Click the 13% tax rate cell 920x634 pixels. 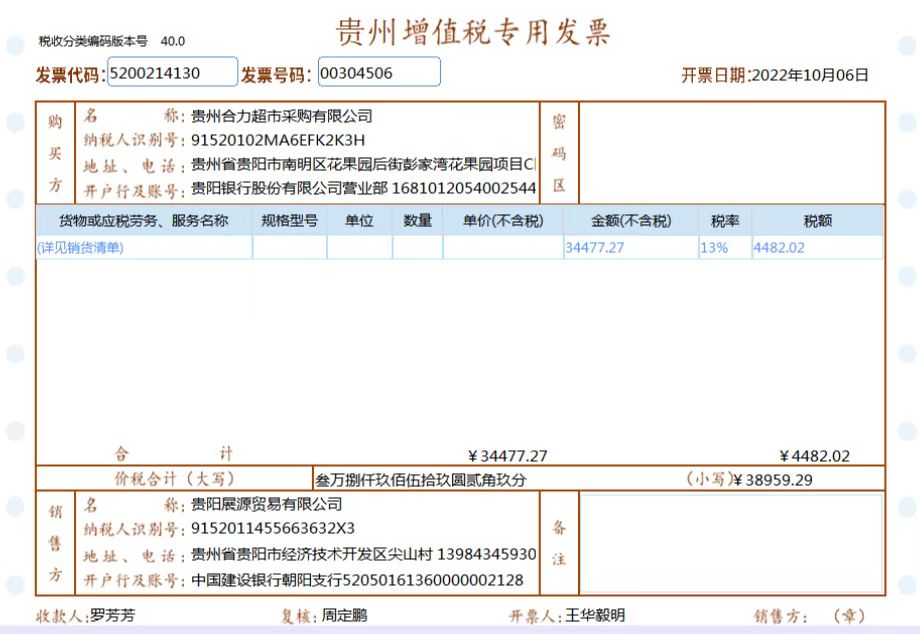coord(724,248)
